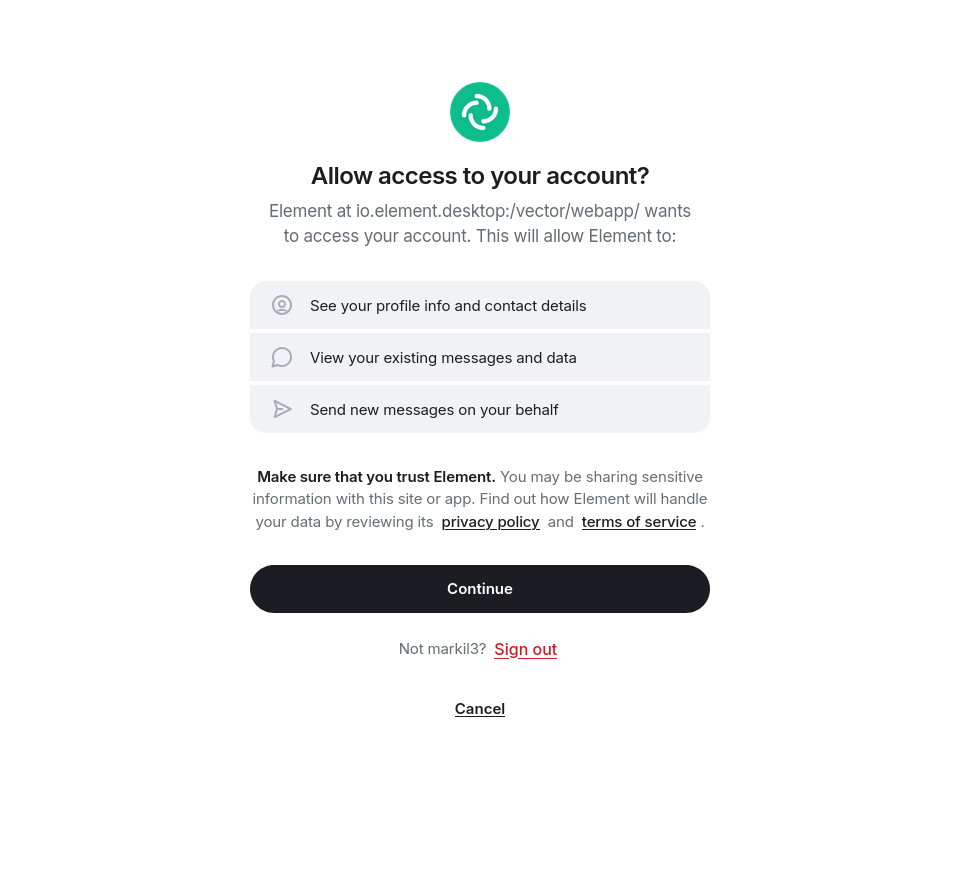Click "Find out how Element will handle" sentence
960x892 pixels.
(x=593, y=499)
